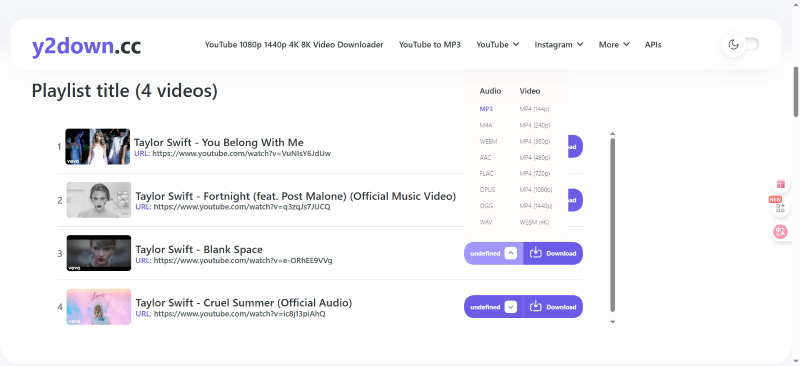Click the Playlist title (4 videos) heading
This screenshot has height=366, width=800.
(124, 91)
